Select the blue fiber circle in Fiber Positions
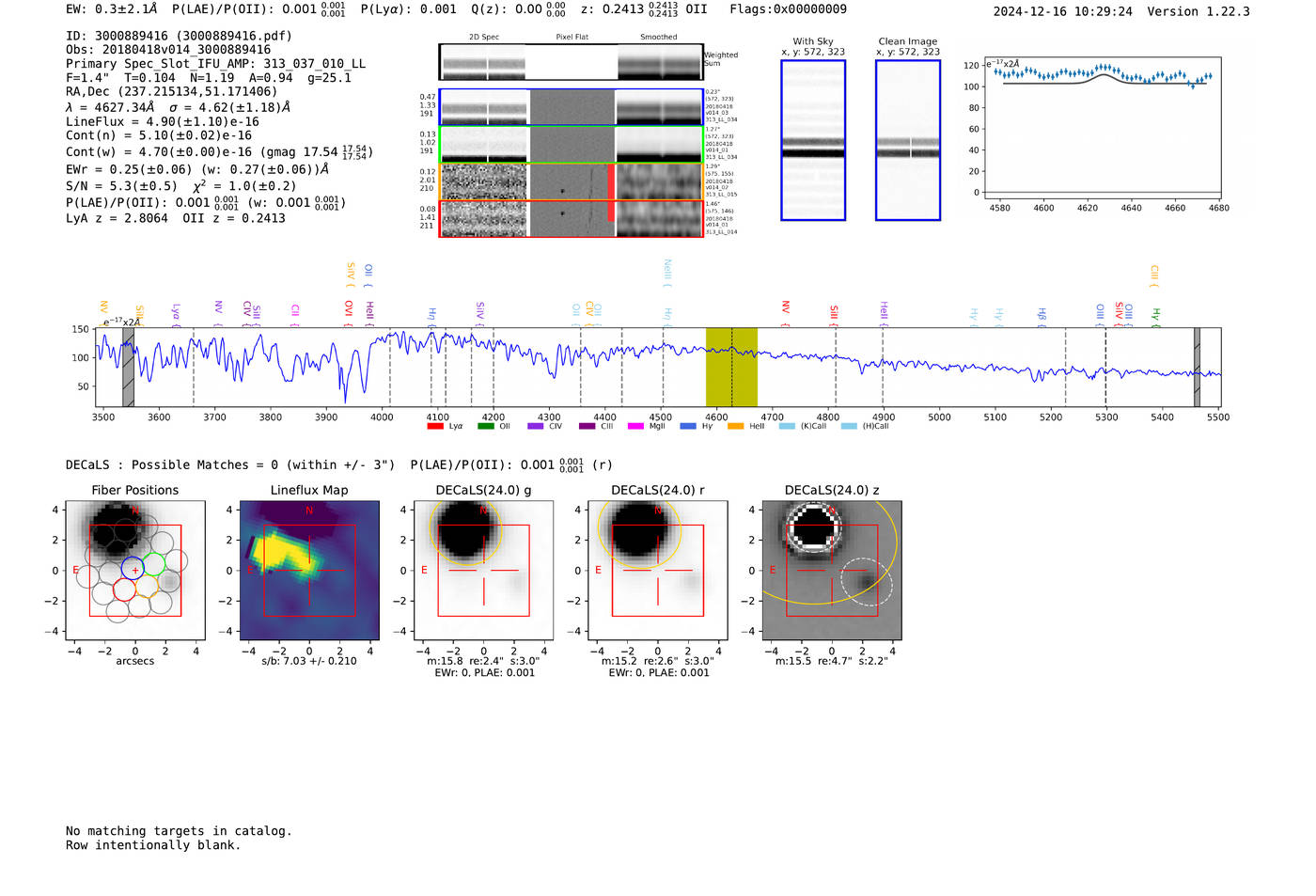The width and height of the screenshot is (1316, 896). [x=133, y=568]
